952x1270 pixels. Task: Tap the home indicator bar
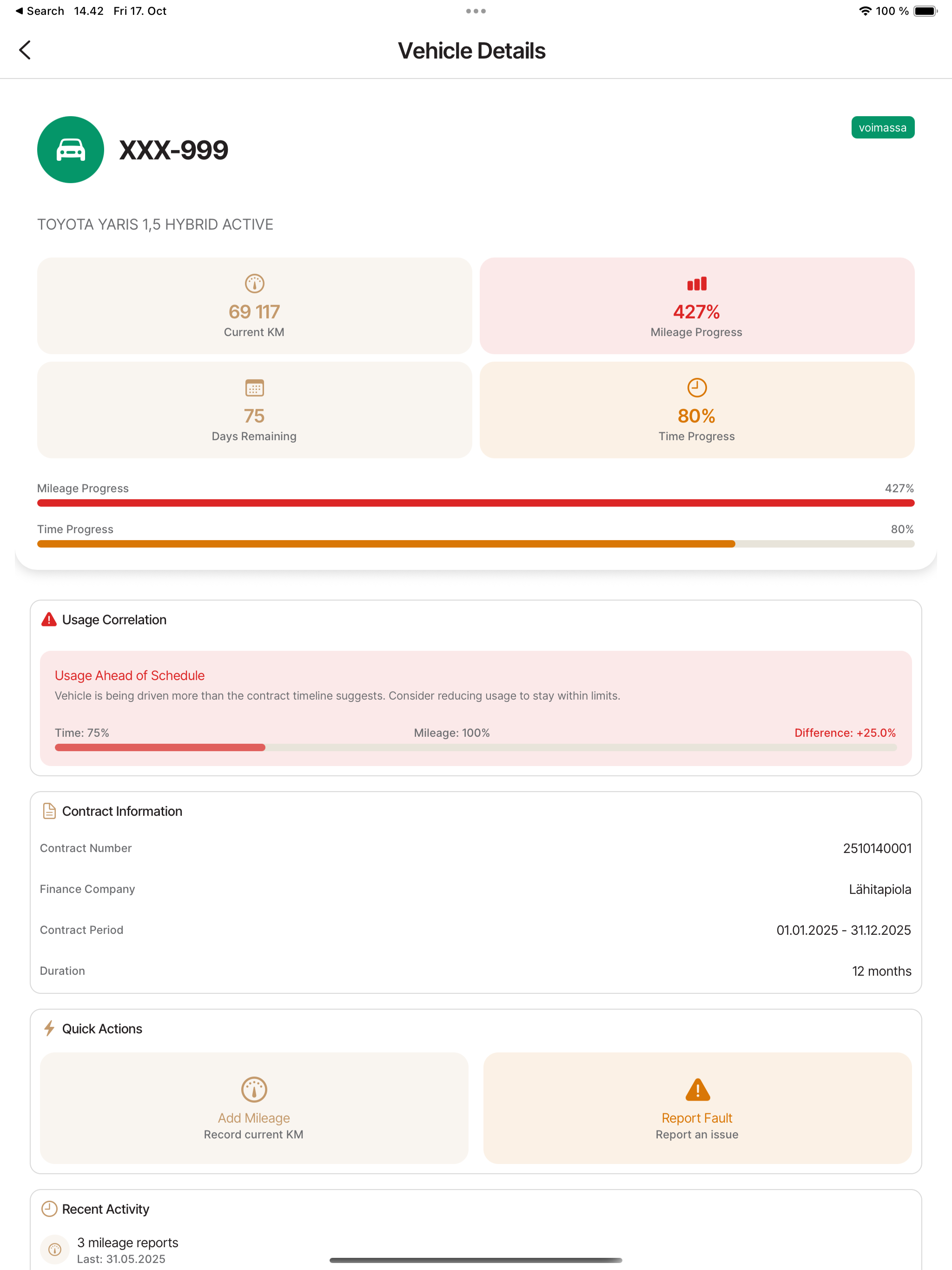point(476,1260)
